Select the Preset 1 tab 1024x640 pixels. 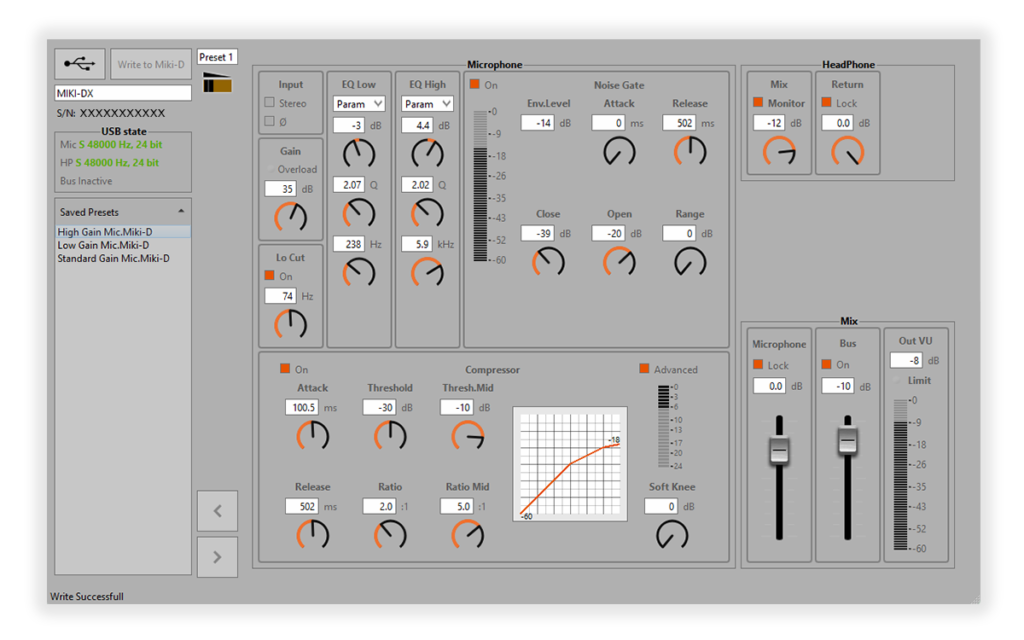tap(217, 57)
